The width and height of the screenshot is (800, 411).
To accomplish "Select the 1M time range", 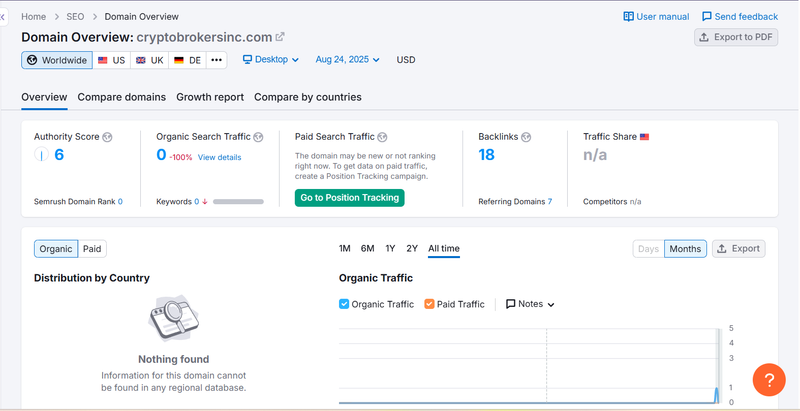I will [x=344, y=248].
